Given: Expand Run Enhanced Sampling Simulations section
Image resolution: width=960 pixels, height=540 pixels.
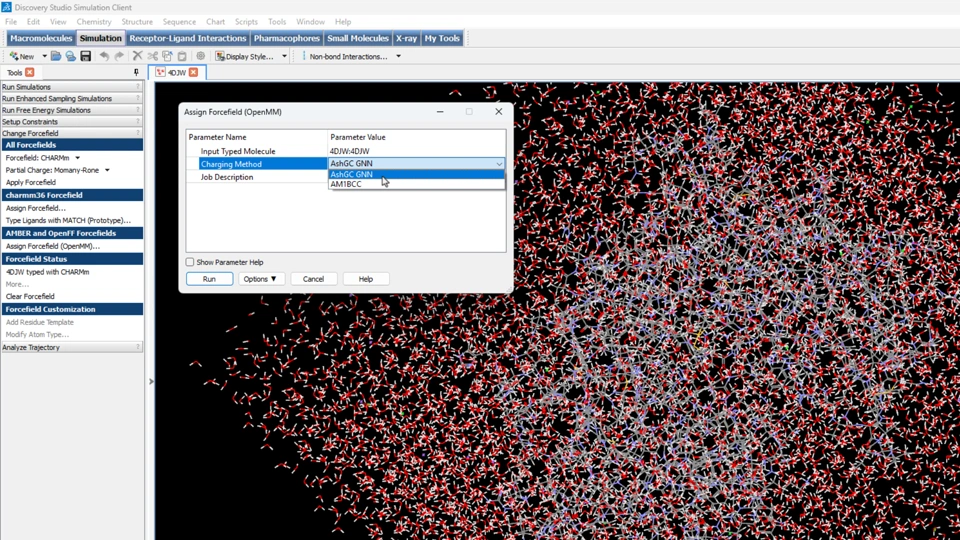Looking at the screenshot, I should [72, 99].
